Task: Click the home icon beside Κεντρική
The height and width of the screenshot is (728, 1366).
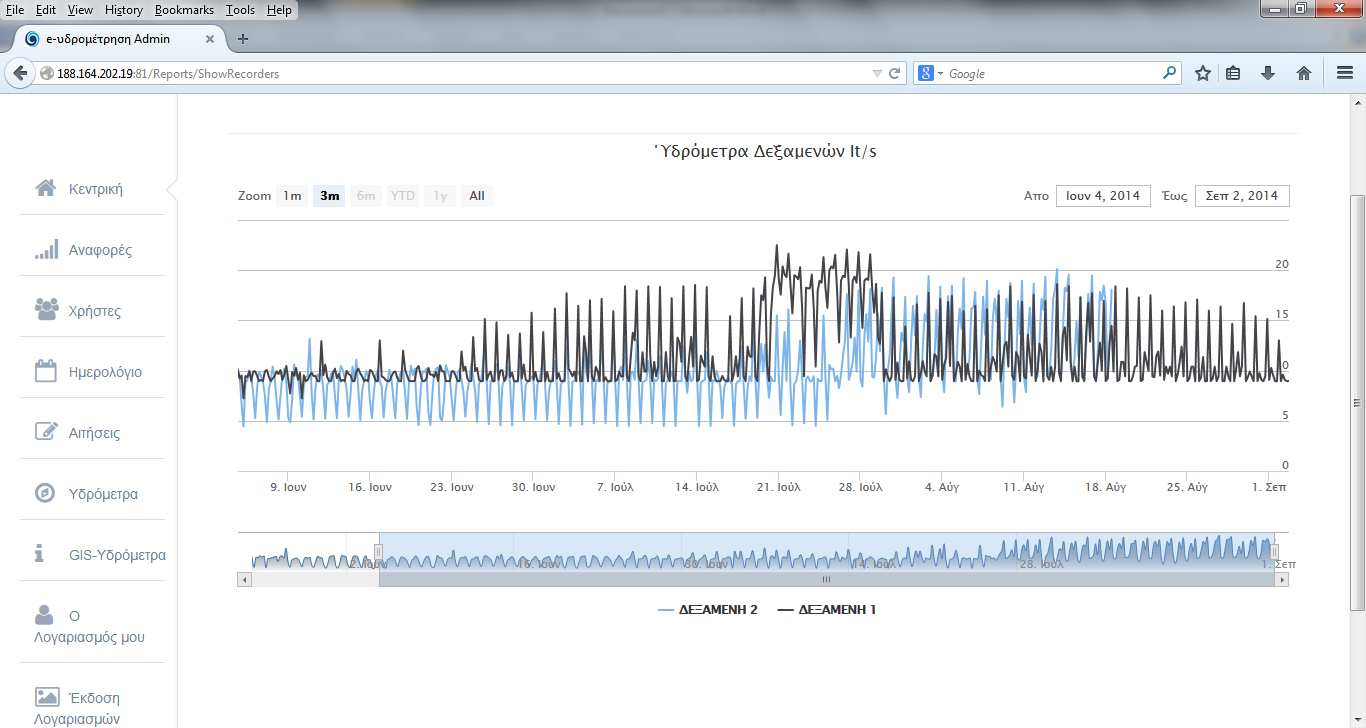Action: pos(46,188)
